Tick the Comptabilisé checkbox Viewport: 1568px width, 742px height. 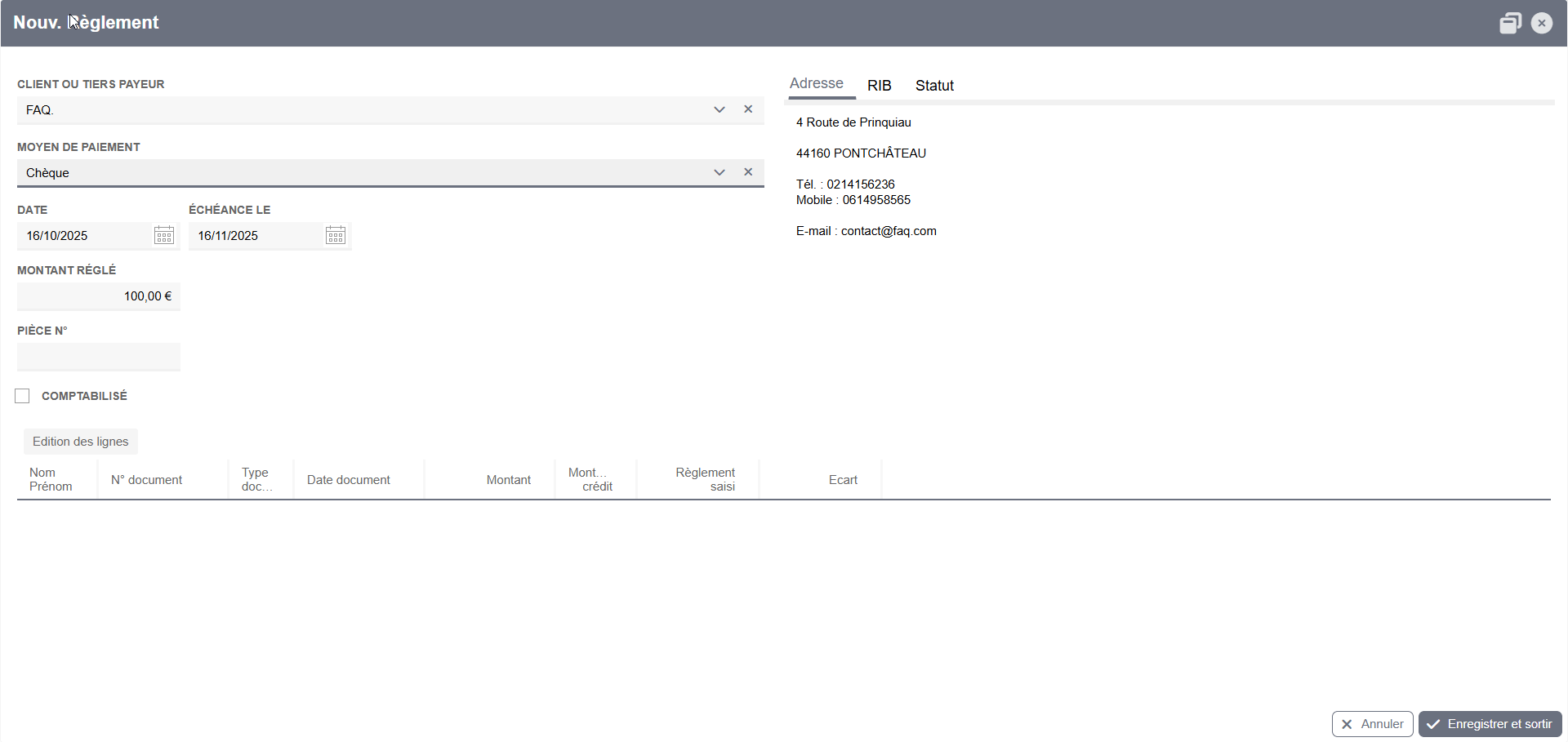pyautogui.click(x=22, y=396)
